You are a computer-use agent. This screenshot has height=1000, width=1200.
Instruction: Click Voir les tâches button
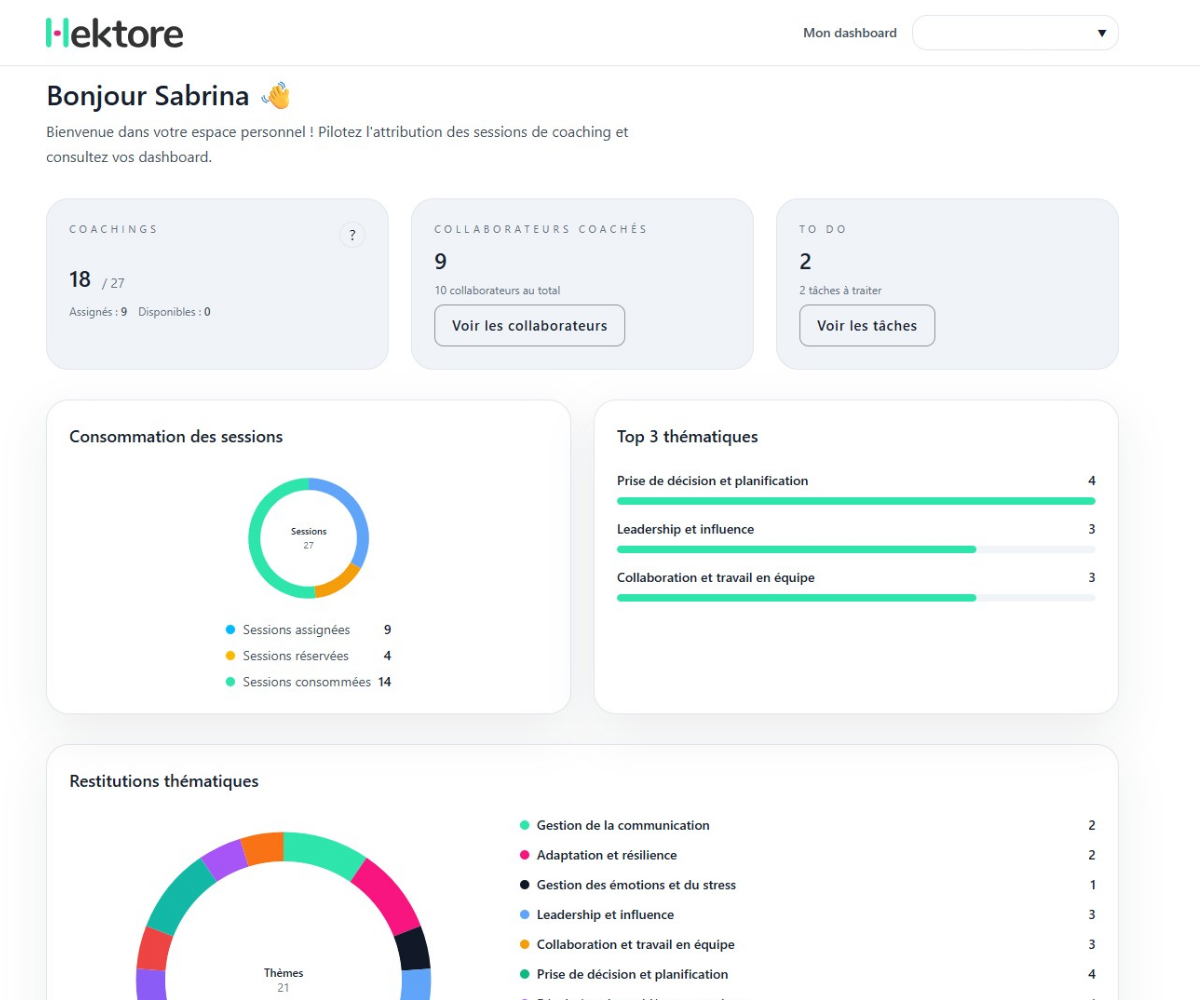867,326
